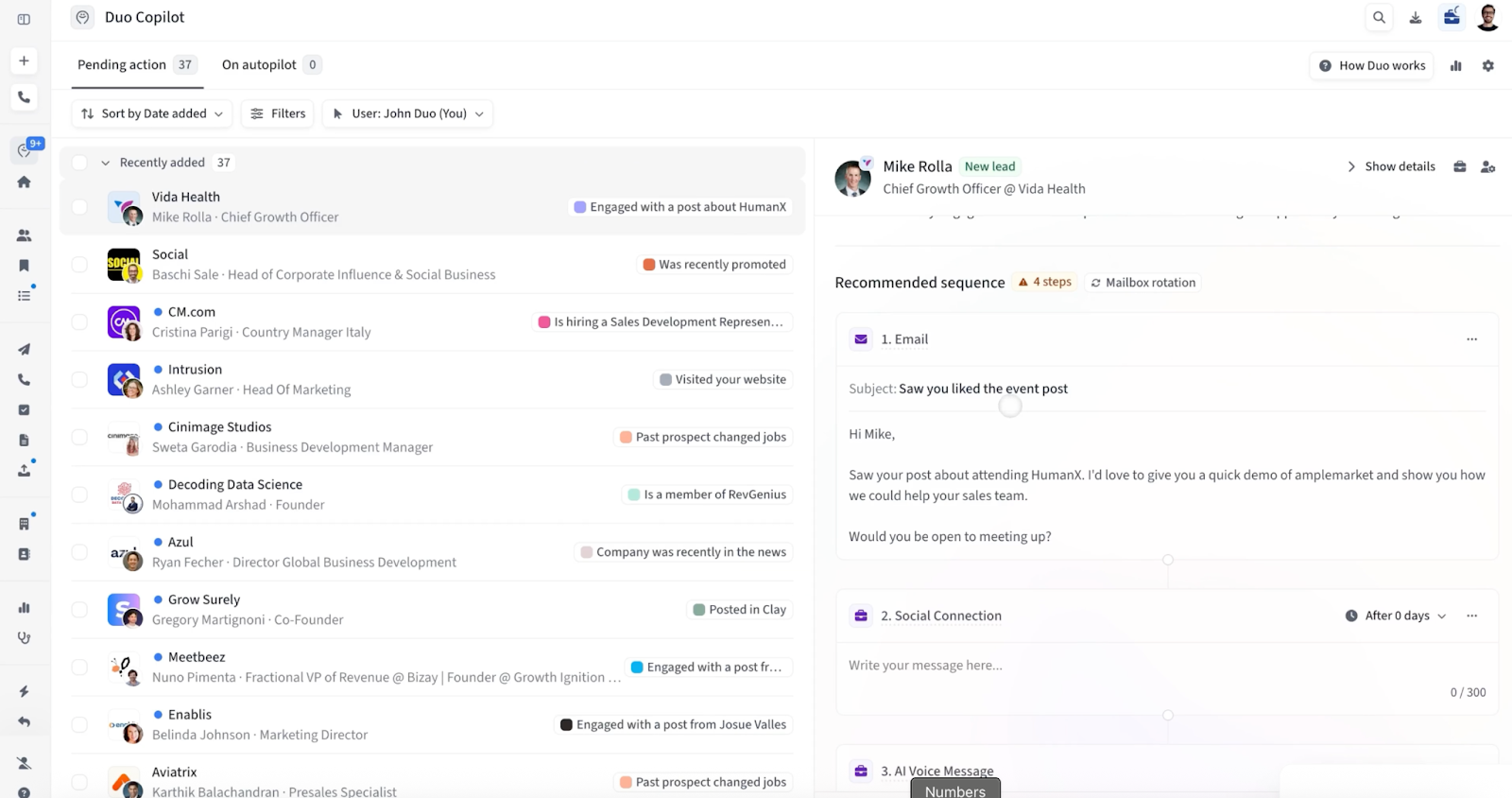Click the mailbox icon in top header
The height and width of the screenshot is (798, 1512).
1452,16
